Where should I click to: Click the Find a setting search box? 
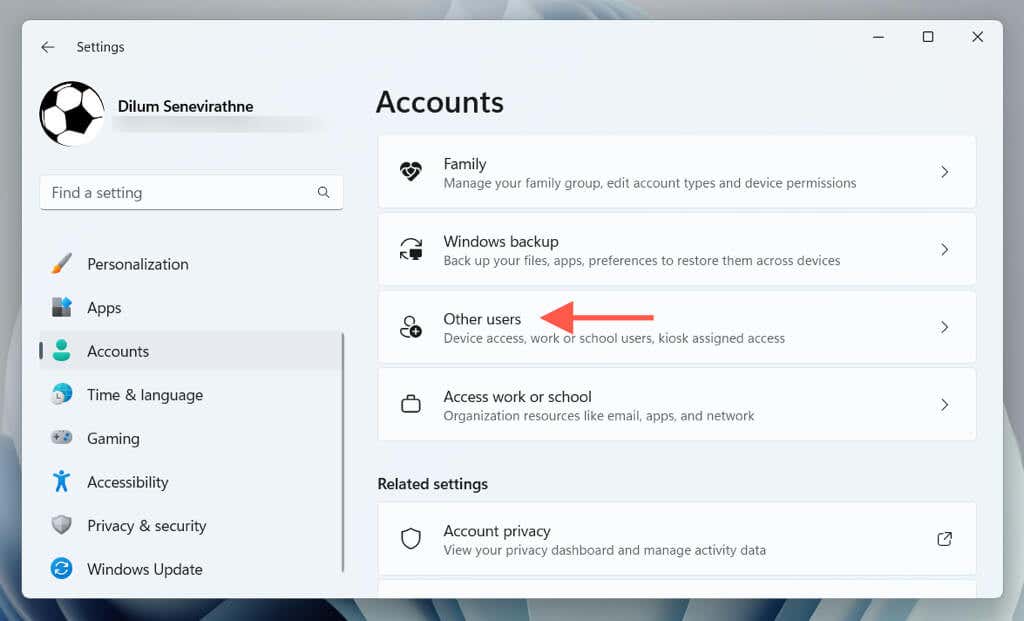[191, 193]
